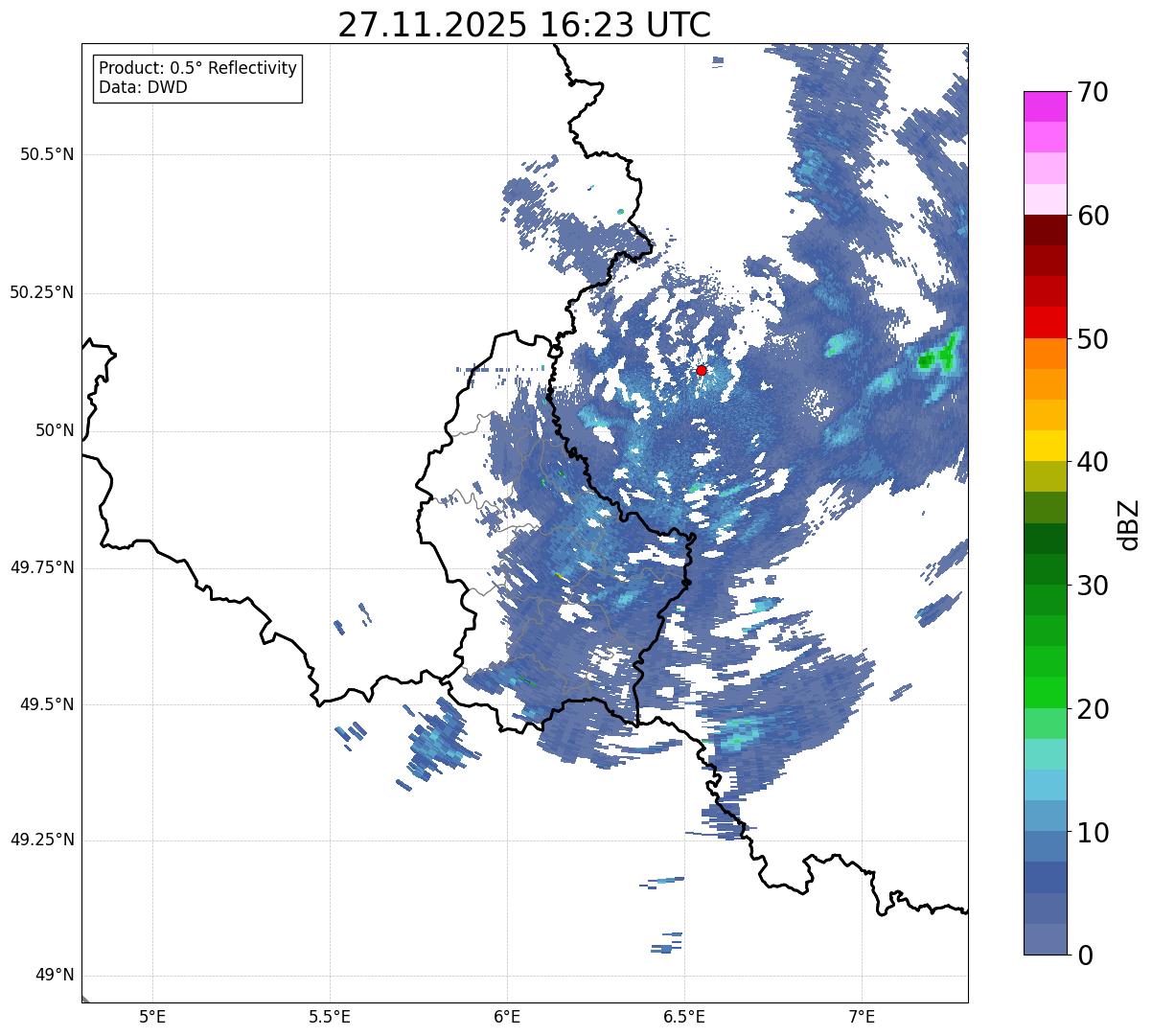
Task: Click the colorbar tick label 0
Action: click(x=1085, y=955)
